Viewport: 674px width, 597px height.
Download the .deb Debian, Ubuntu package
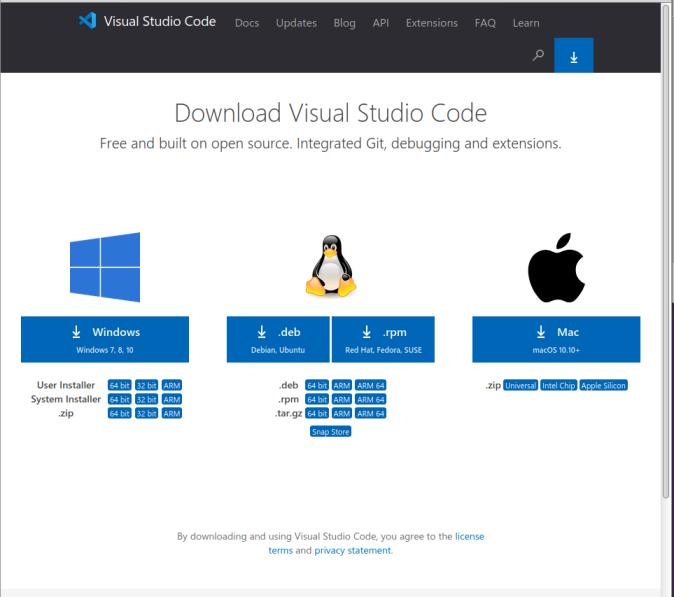click(278, 339)
